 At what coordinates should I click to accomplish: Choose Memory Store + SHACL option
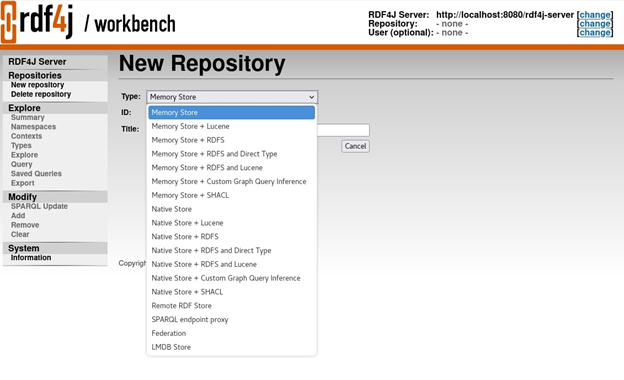232,195
